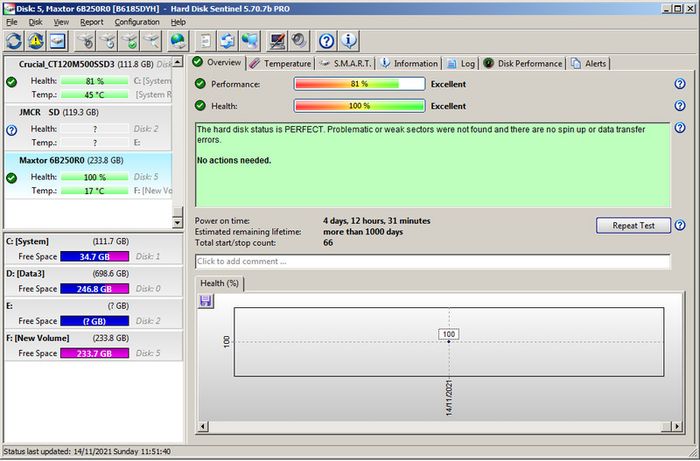Click help icon beside the Health bar
The image size is (700, 461).
coord(679,105)
